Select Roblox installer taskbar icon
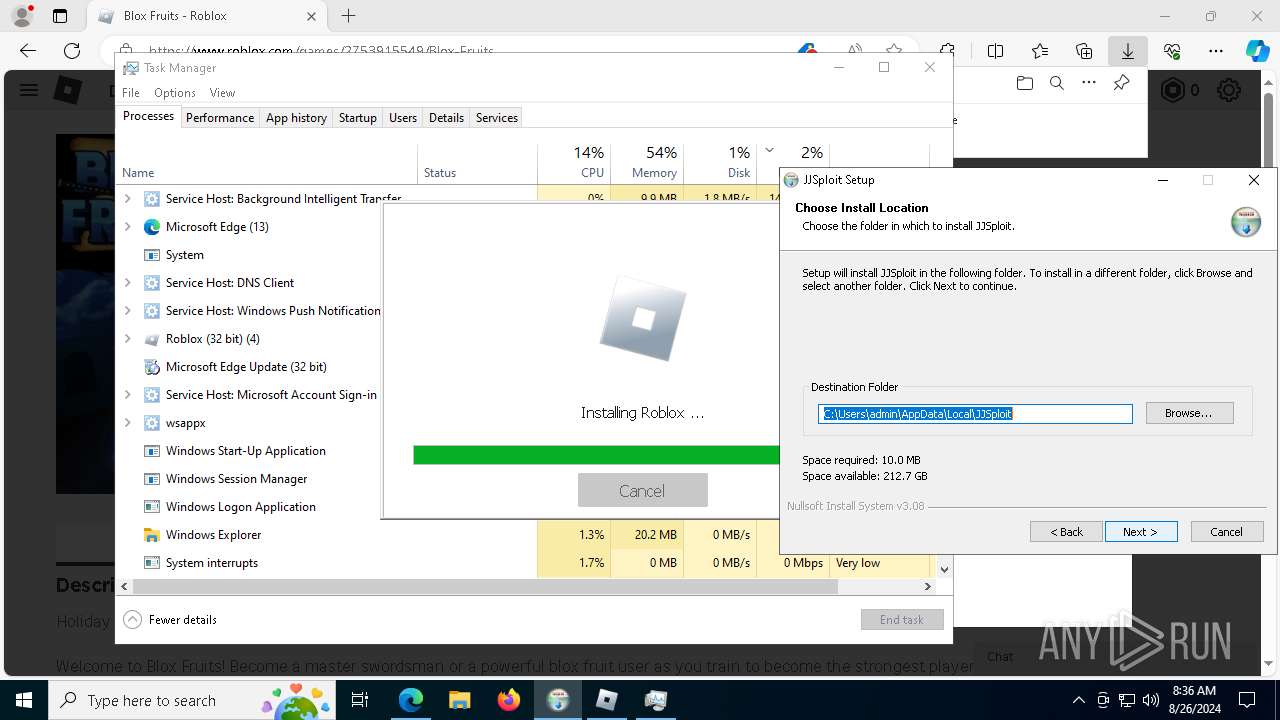 pyautogui.click(x=606, y=700)
